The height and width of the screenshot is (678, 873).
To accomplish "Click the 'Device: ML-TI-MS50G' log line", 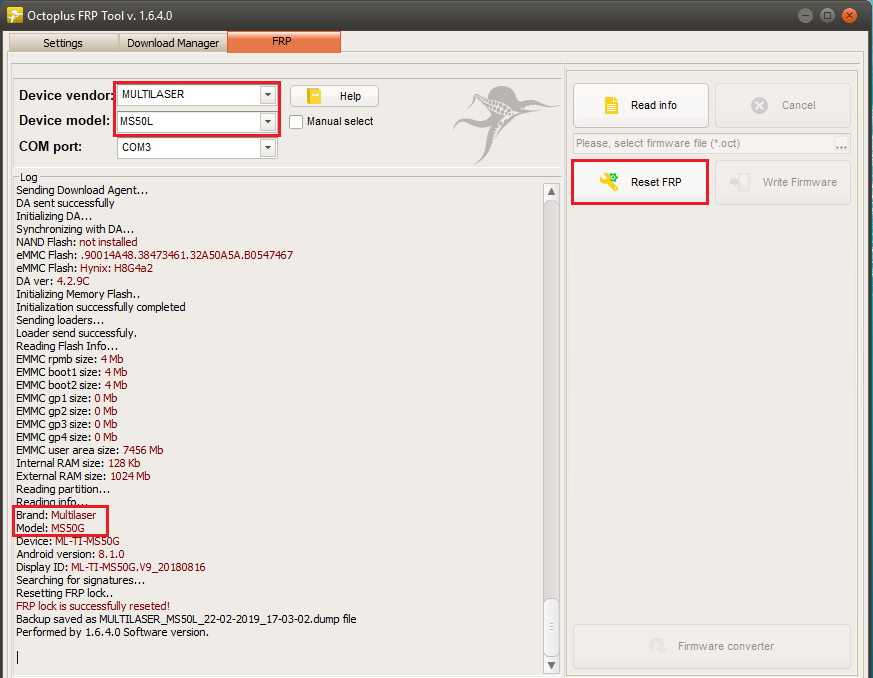I will [68, 541].
